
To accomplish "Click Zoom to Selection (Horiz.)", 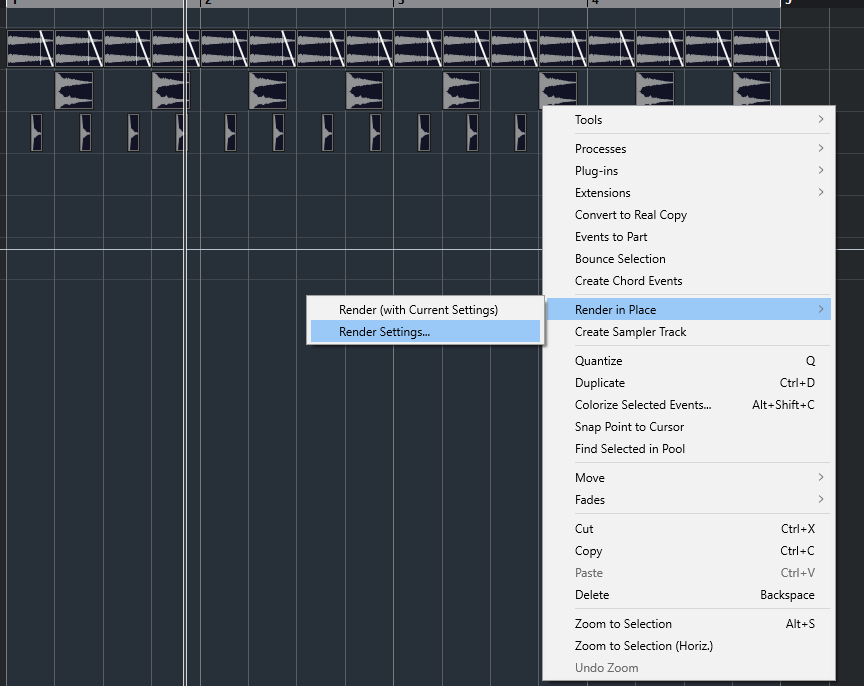I will (644, 646).
